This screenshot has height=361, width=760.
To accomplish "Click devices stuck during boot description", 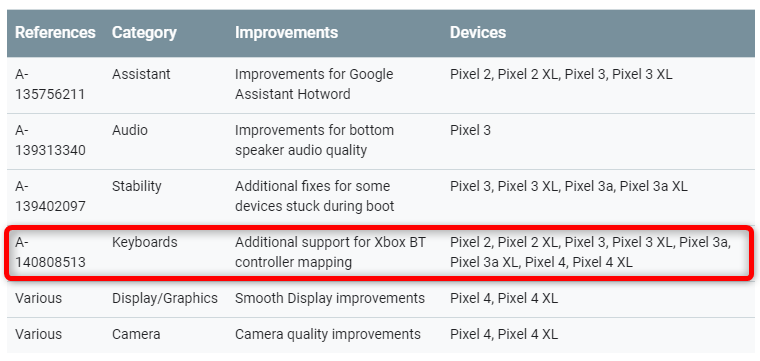I will point(315,196).
